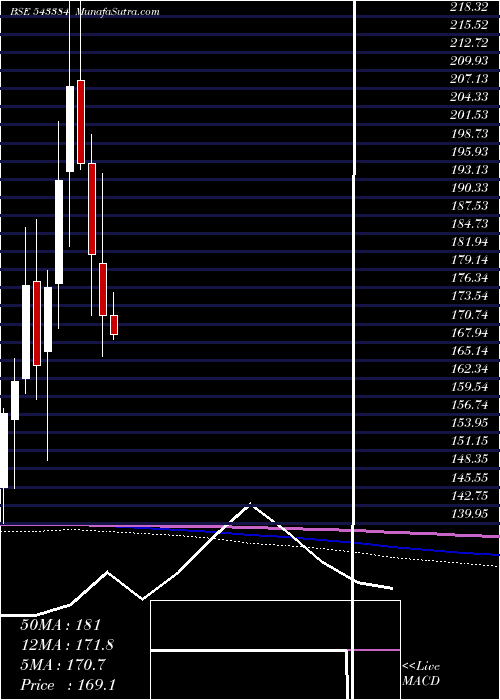Click the 195.93 price label

tap(469, 151)
